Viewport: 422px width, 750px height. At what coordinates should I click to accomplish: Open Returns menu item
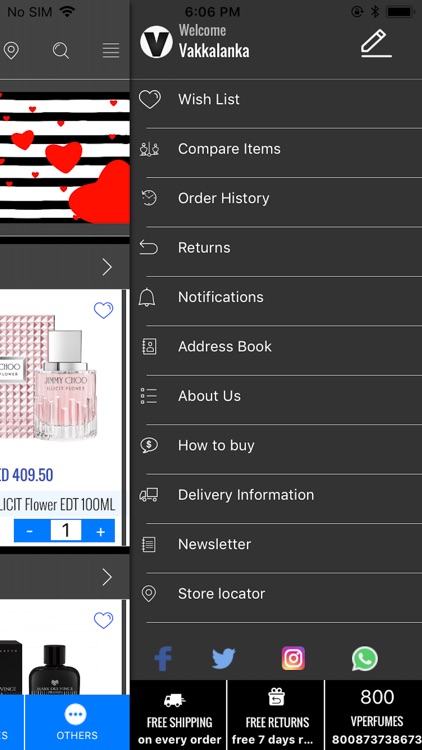276,248
